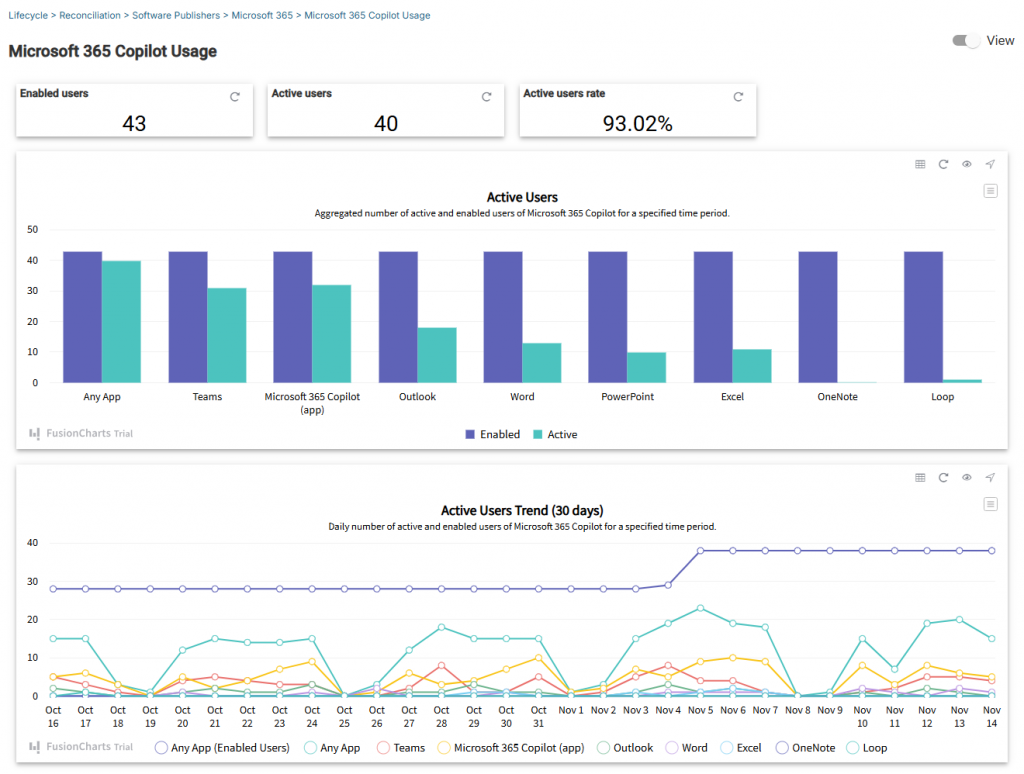Click arrow icon in Active Users Trend toolbar
Screen dimensions: 1024x774
(990, 478)
